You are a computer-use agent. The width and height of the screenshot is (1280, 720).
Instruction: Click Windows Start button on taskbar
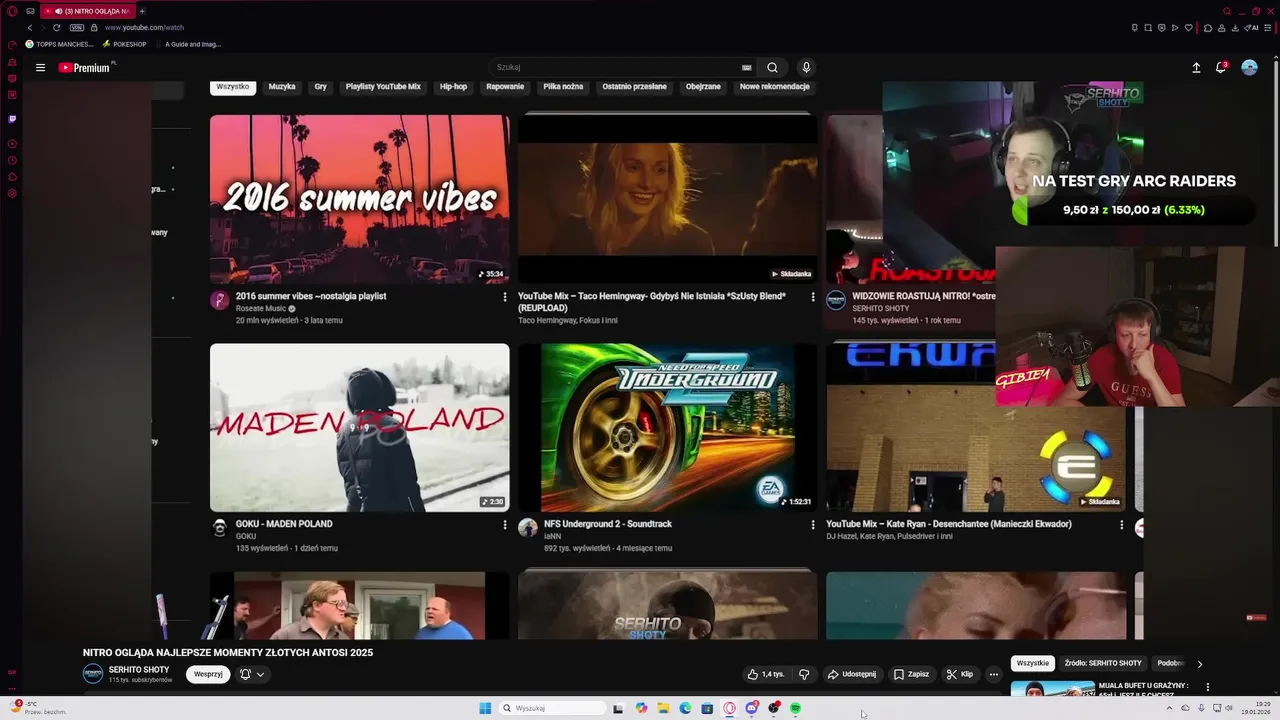(485, 708)
